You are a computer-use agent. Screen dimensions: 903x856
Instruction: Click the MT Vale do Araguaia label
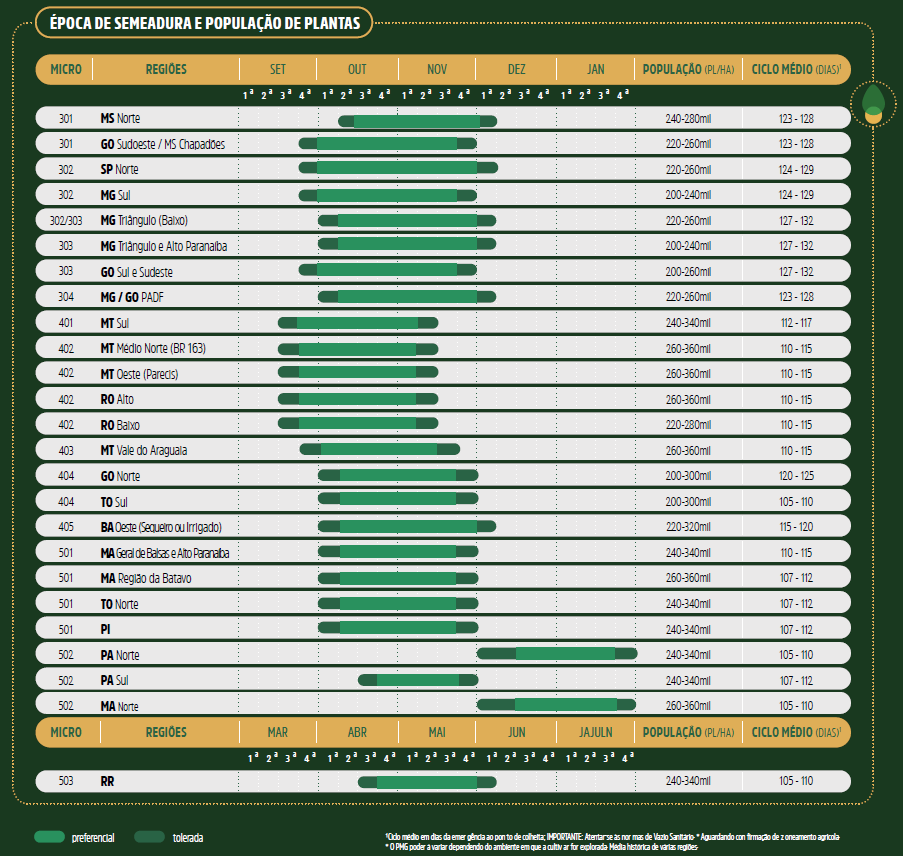coord(144,450)
